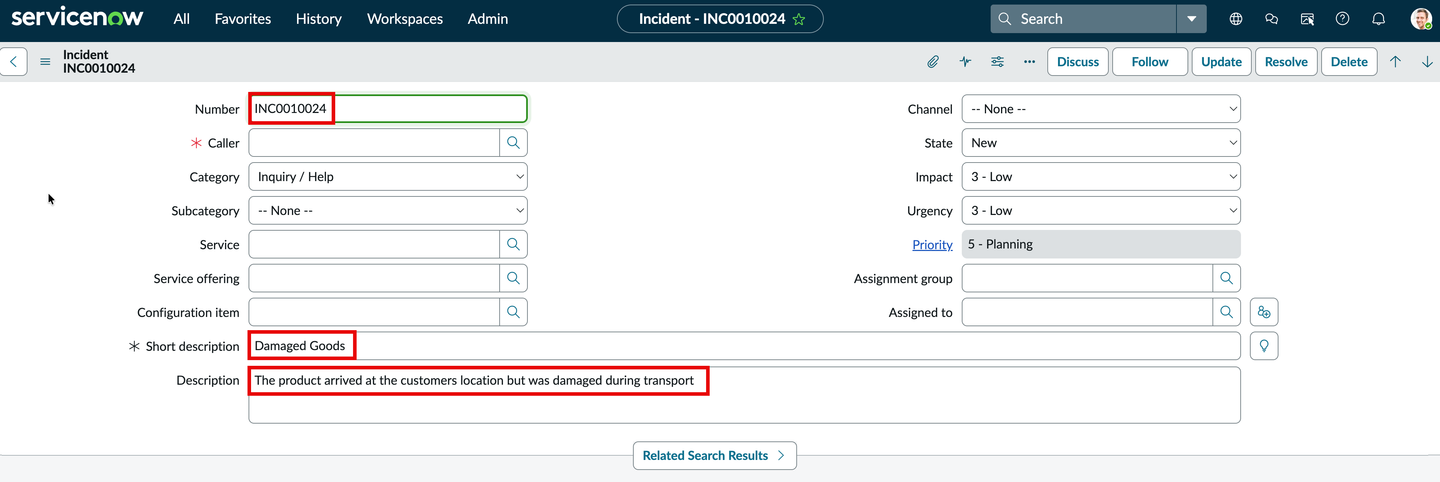
Task: Look up Service with the magnifier icon
Action: click(513, 244)
